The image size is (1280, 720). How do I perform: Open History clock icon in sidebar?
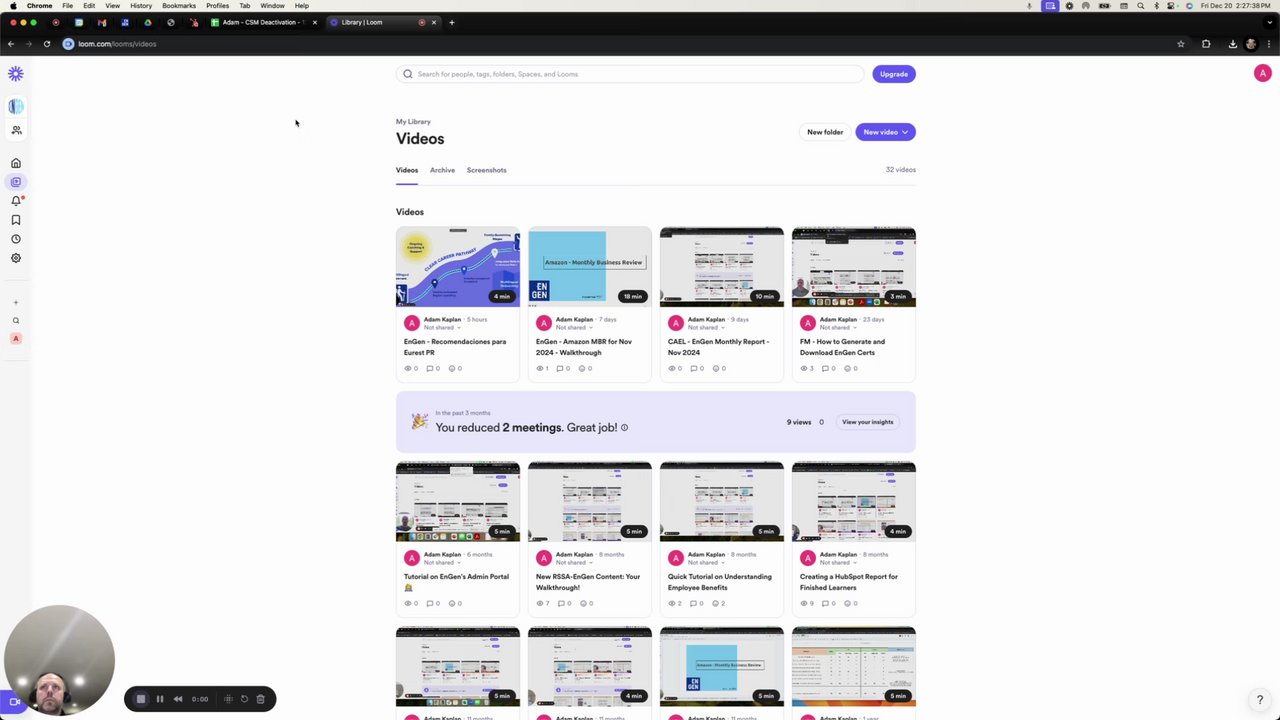point(16,239)
